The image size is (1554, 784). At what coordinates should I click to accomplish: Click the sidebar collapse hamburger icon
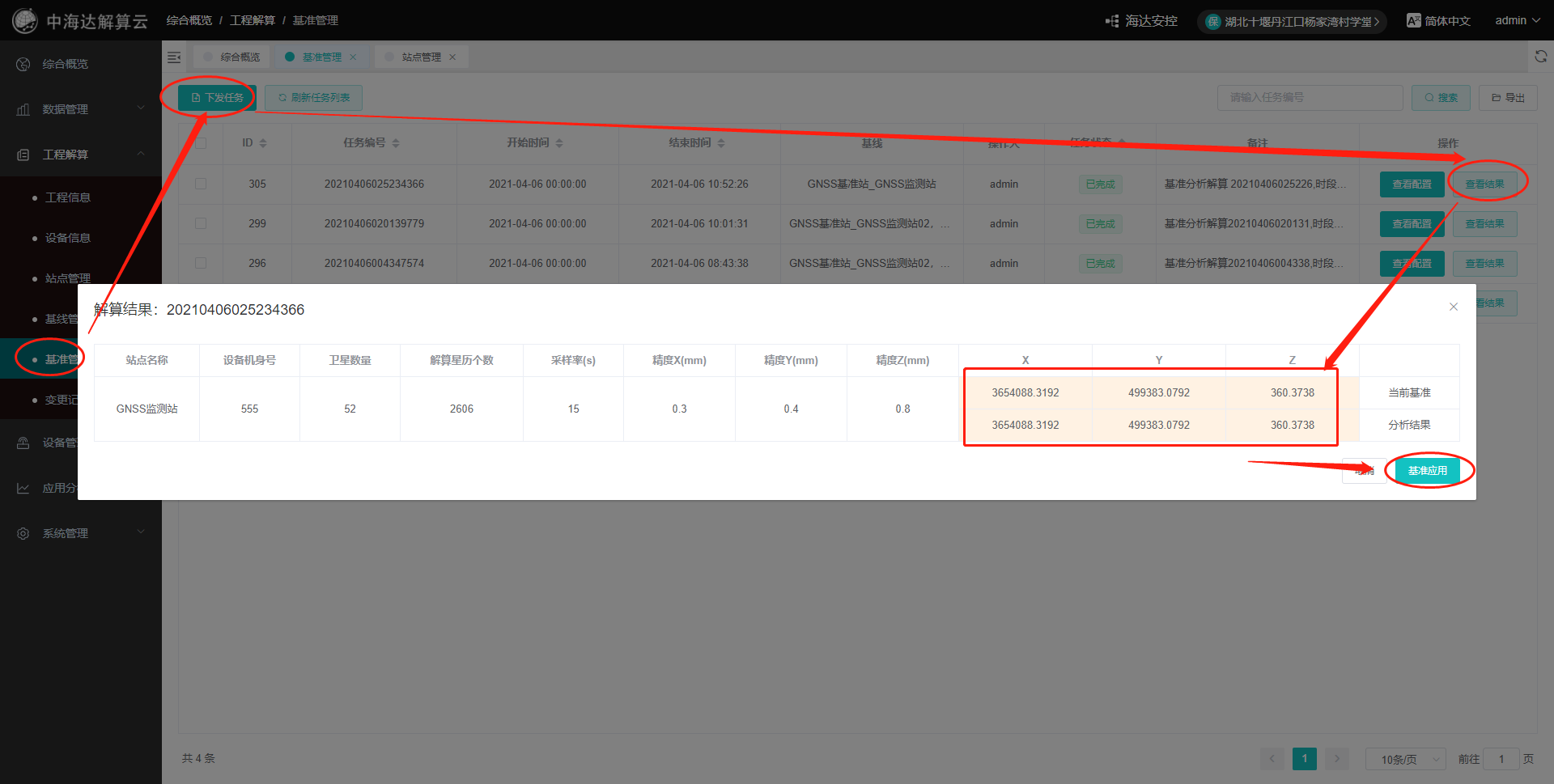click(x=173, y=57)
